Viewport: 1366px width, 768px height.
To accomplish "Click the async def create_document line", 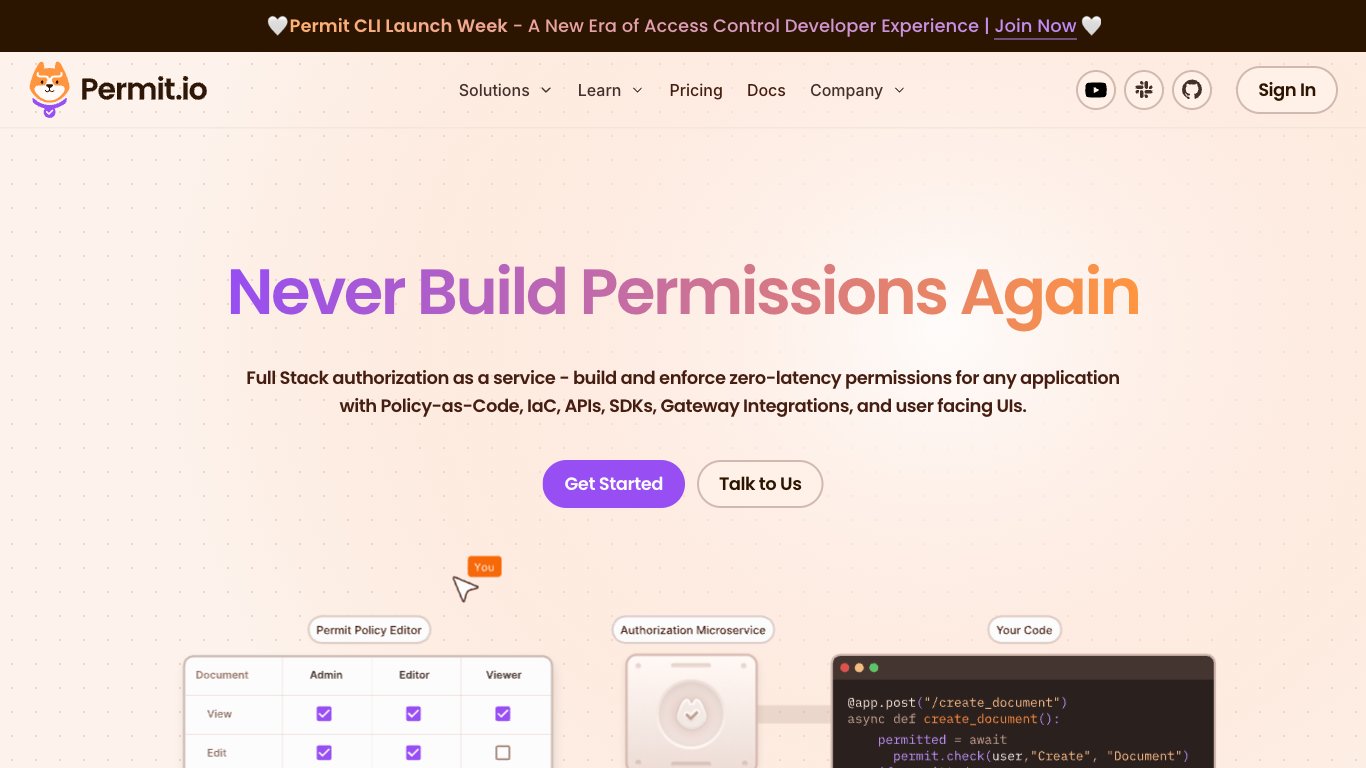I will pyautogui.click(x=953, y=719).
